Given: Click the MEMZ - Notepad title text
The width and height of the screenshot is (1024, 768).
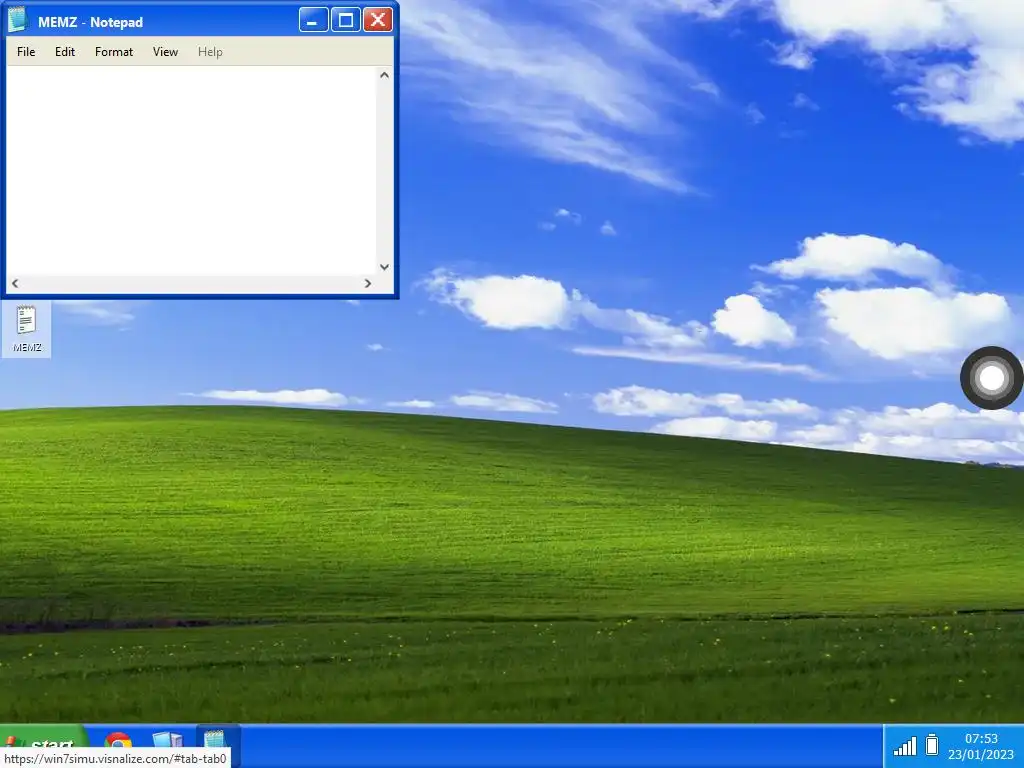Looking at the screenshot, I should [90, 22].
